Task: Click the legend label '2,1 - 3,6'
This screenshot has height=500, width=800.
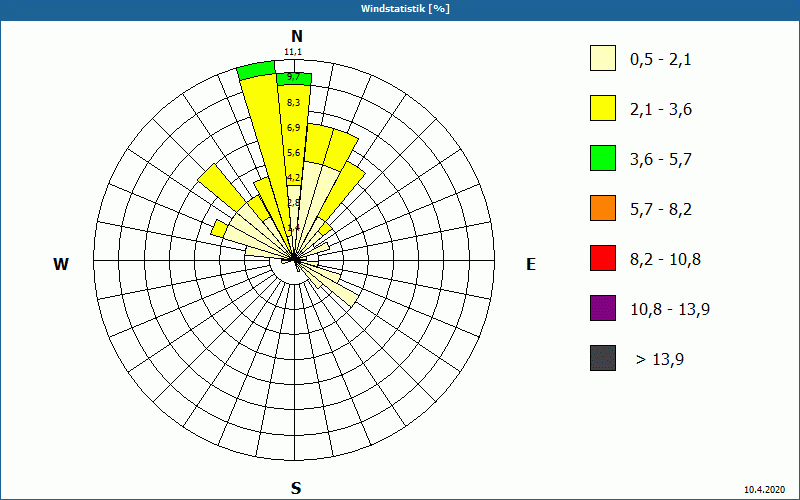Action: point(661,110)
